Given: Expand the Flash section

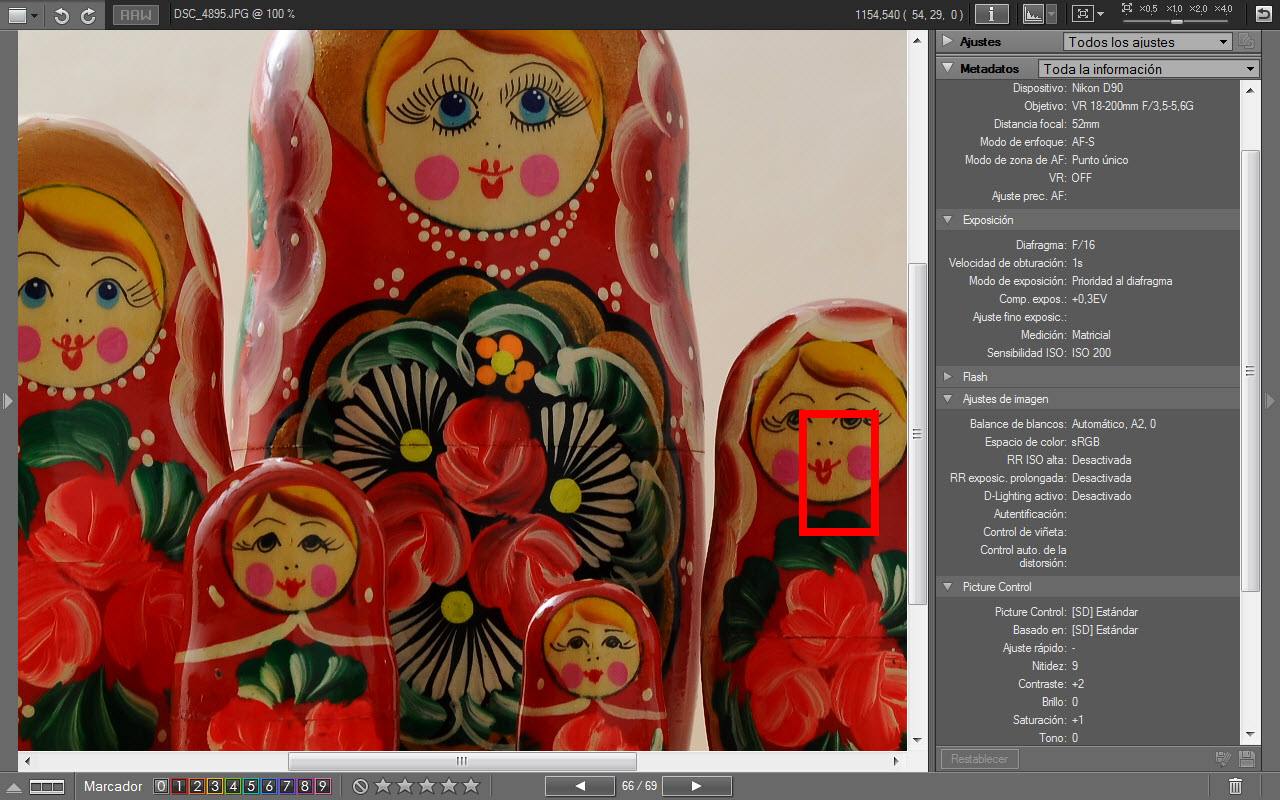Looking at the screenshot, I should click(x=947, y=377).
